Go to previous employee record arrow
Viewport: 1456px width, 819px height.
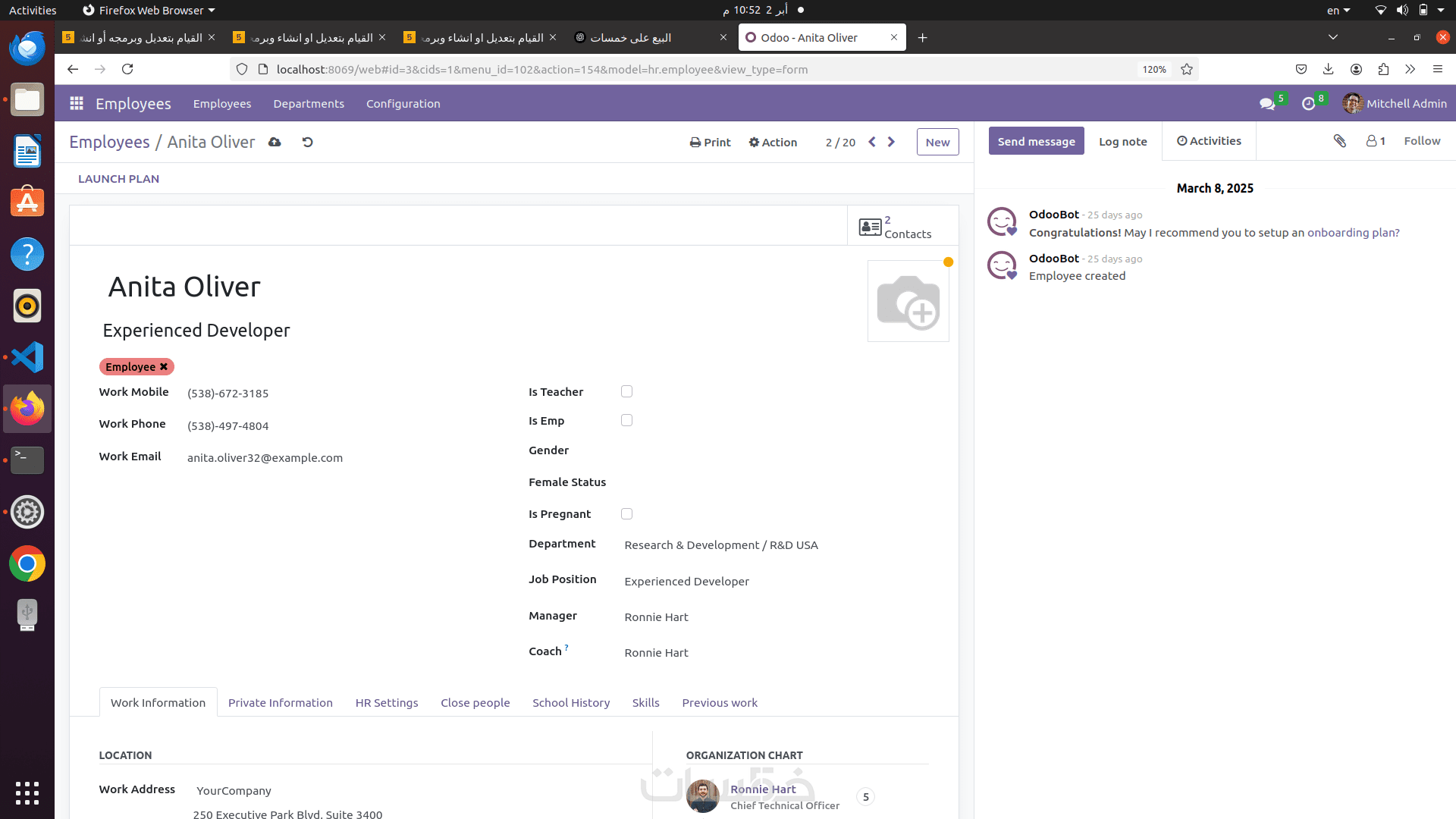click(x=872, y=142)
